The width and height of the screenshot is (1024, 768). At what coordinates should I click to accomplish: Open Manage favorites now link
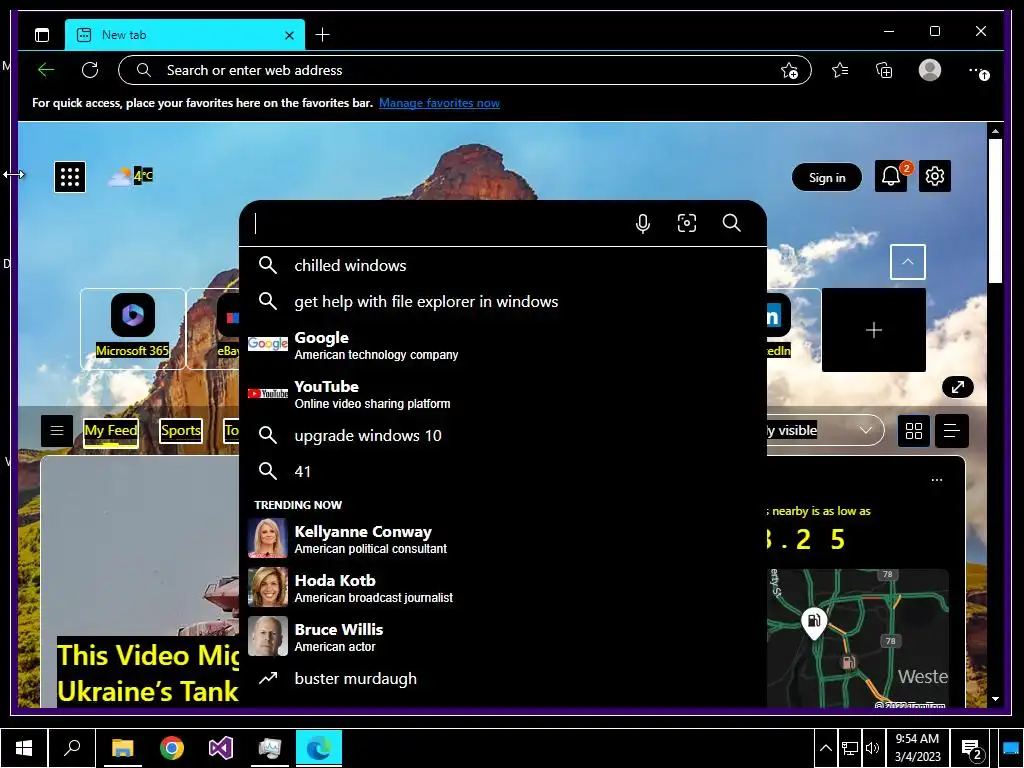click(439, 103)
